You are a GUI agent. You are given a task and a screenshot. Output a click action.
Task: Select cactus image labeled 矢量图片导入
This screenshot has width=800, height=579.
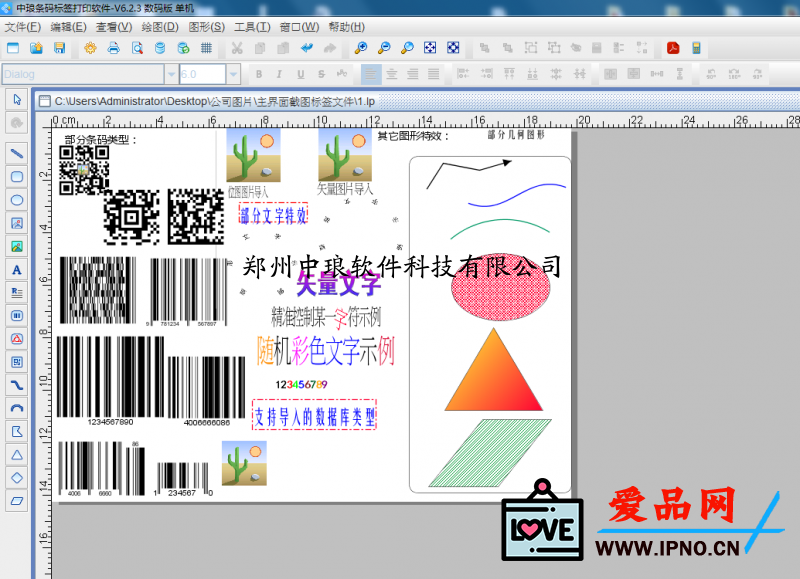point(345,155)
